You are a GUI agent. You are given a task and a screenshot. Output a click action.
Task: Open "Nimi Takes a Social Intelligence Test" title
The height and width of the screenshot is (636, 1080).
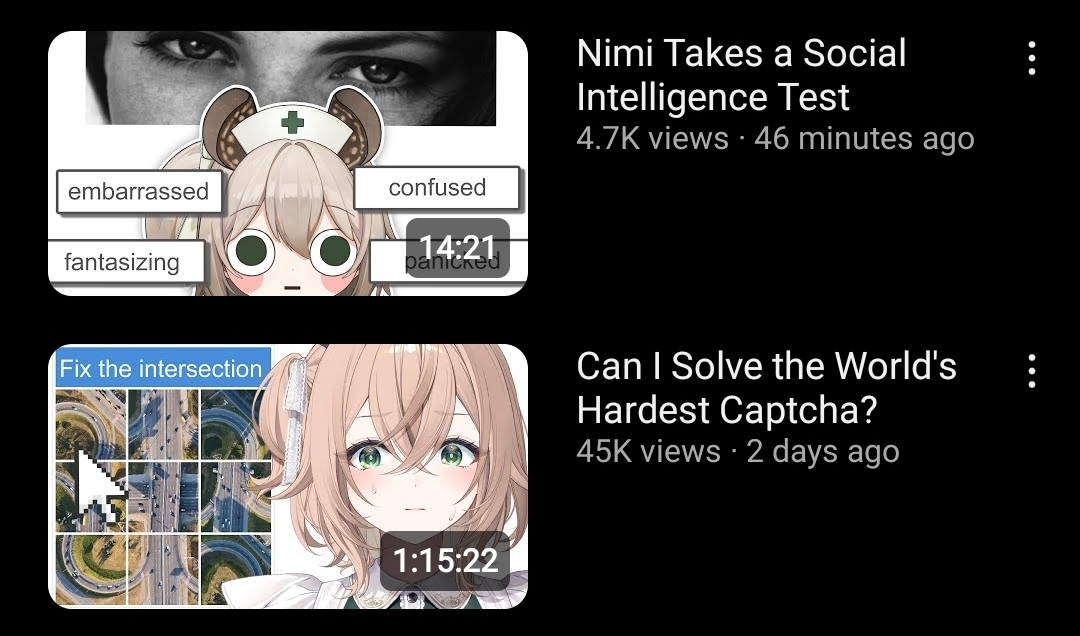pyautogui.click(x=741, y=74)
